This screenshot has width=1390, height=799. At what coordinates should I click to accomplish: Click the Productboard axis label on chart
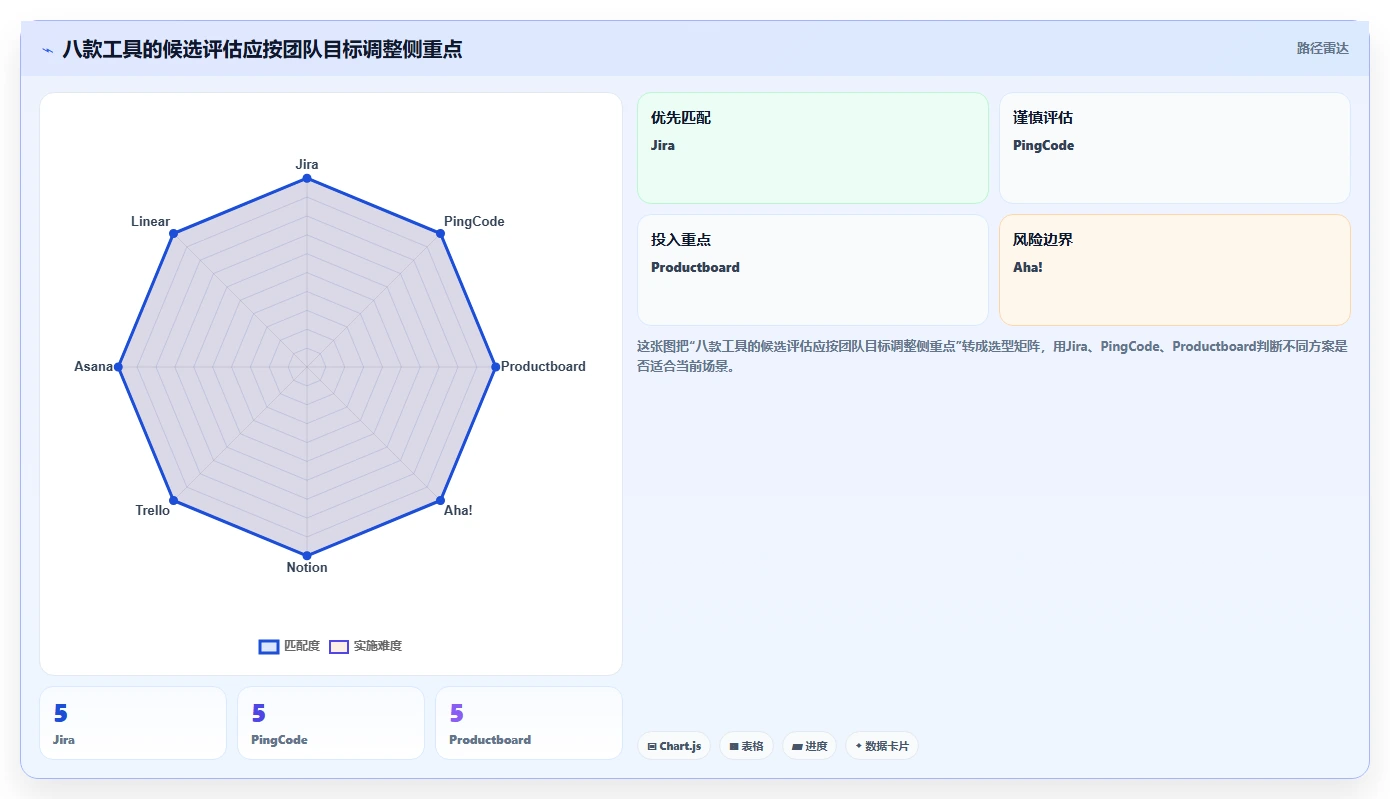543,366
